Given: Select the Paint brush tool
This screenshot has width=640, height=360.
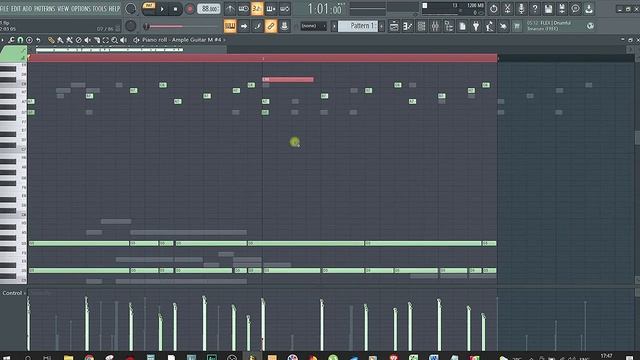Looking at the screenshot, I should (60, 40).
